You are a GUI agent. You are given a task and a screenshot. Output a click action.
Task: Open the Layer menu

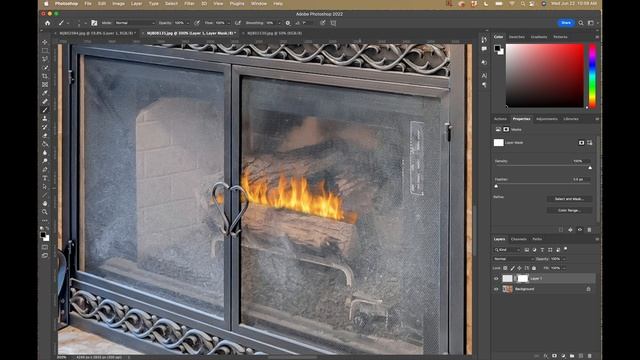coord(136,4)
